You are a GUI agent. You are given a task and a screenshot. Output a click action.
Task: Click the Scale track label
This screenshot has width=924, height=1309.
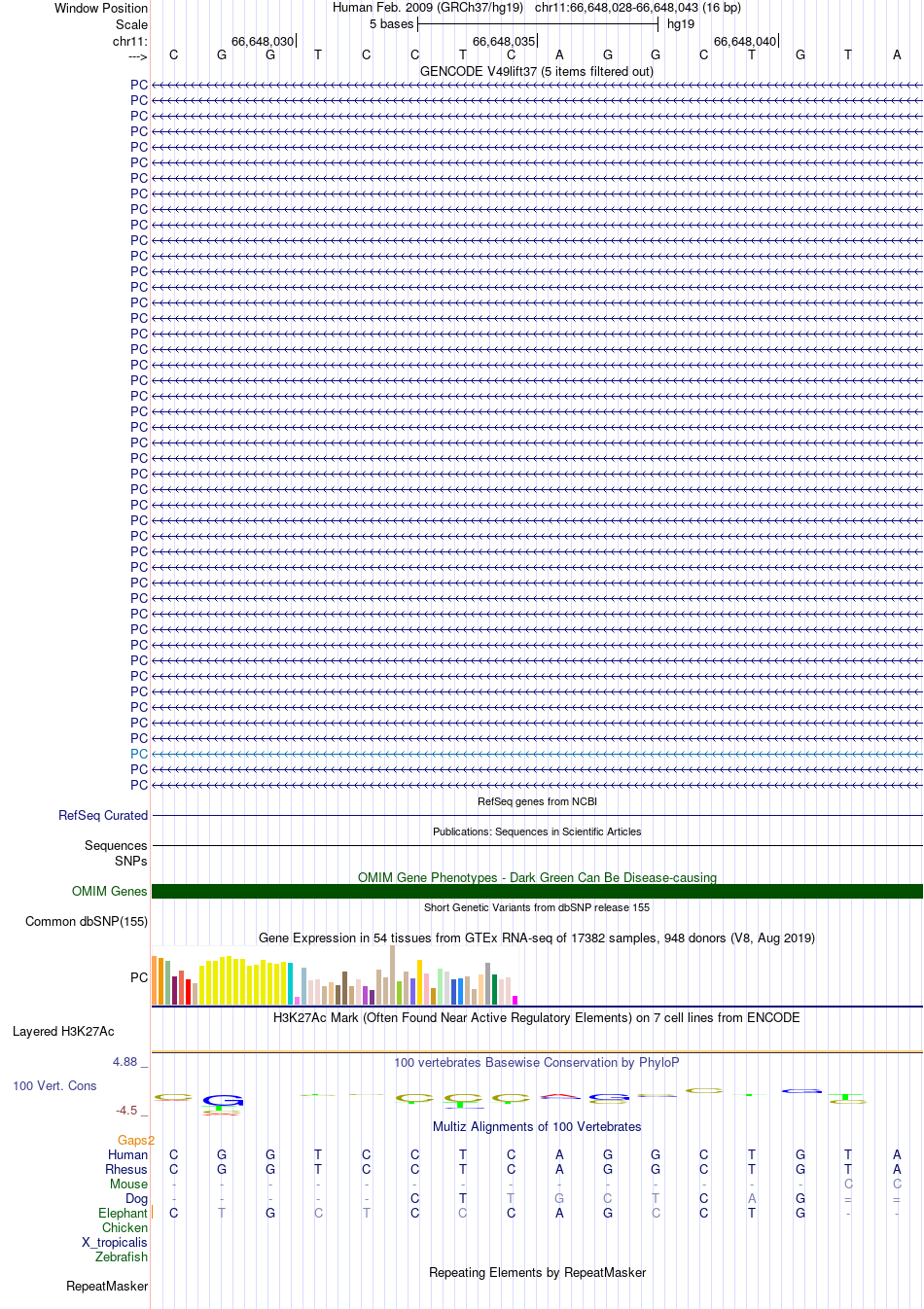[132, 24]
